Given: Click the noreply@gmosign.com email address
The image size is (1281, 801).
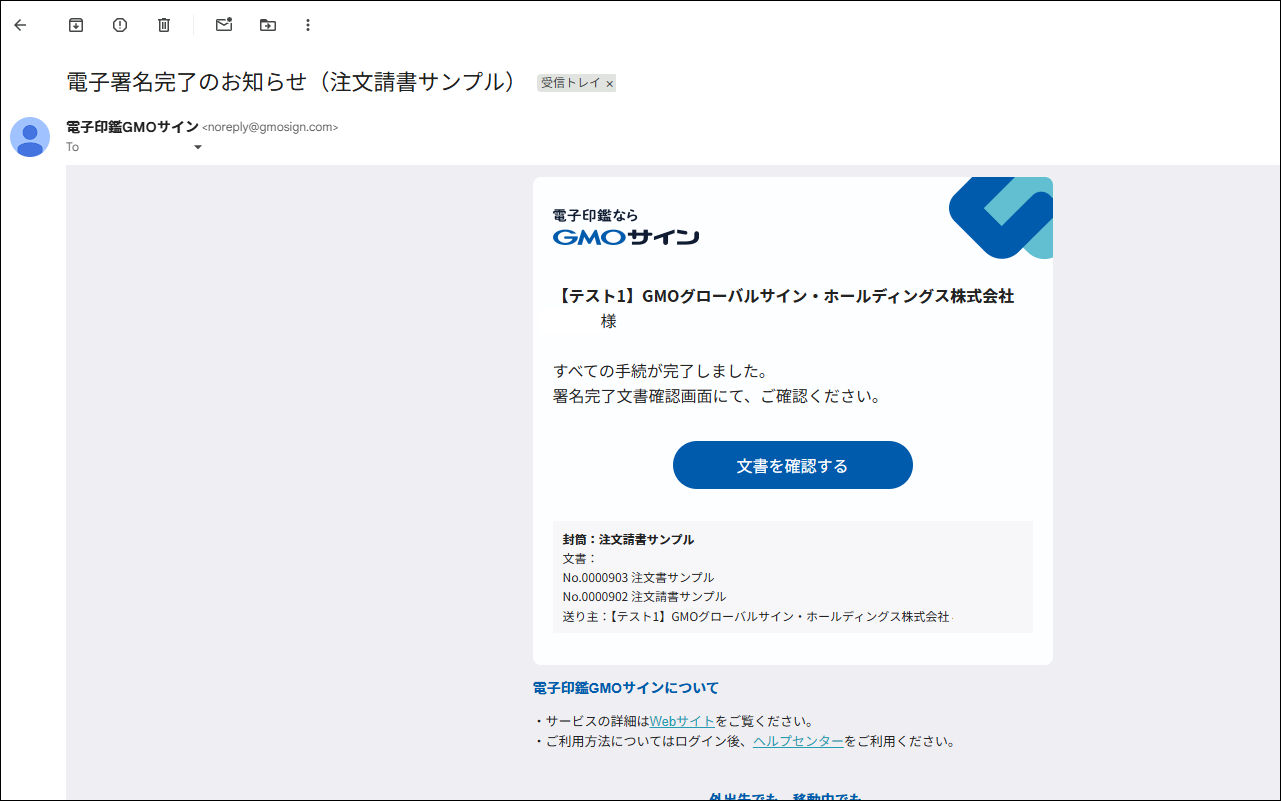Looking at the screenshot, I should tap(269, 128).
